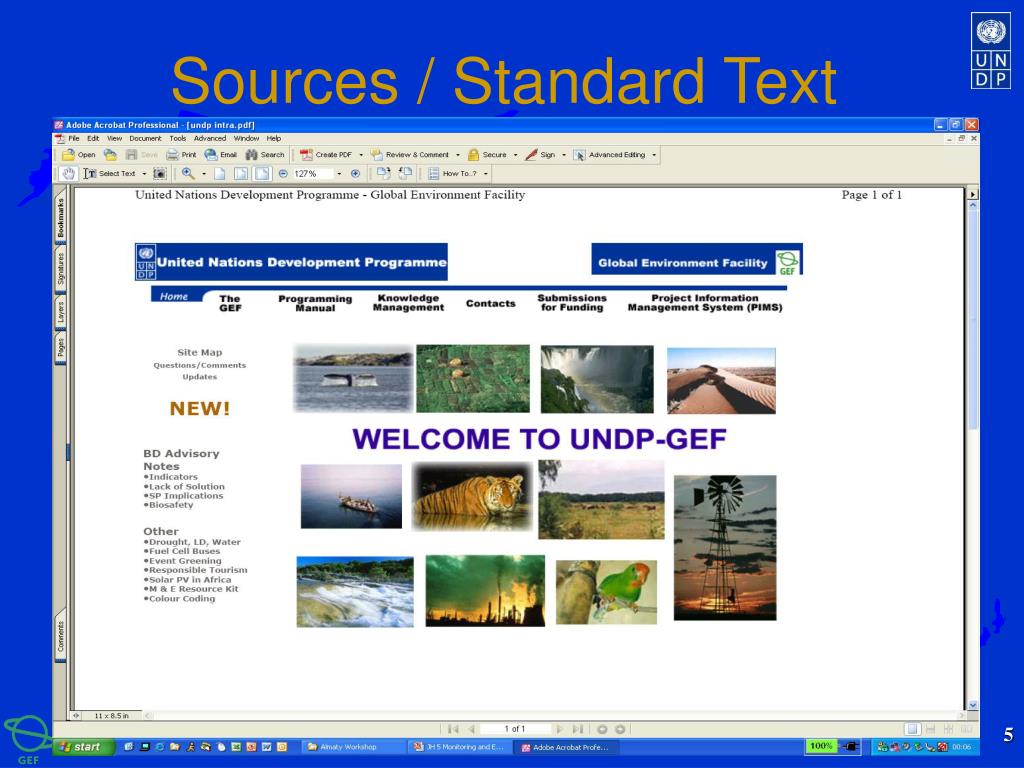
Task: Open the Document menu
Action: point(145,138)
